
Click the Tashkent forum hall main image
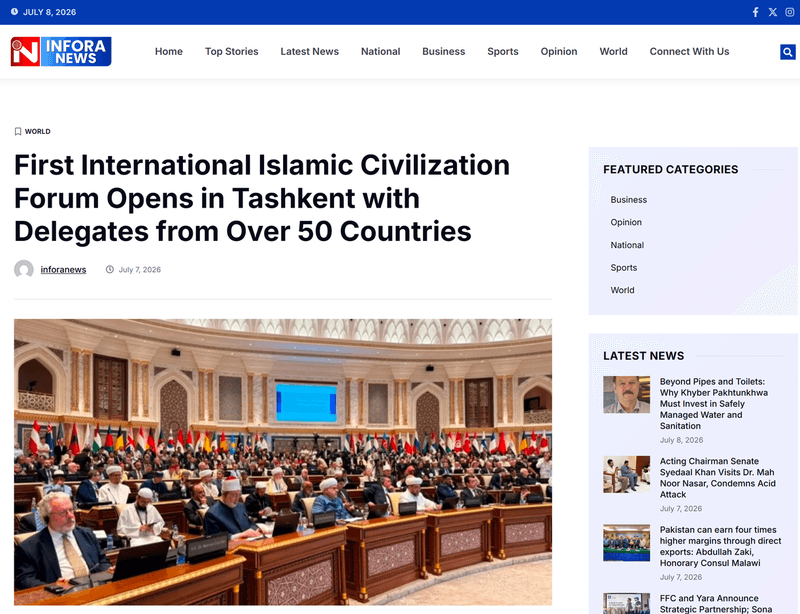(283, 462)
